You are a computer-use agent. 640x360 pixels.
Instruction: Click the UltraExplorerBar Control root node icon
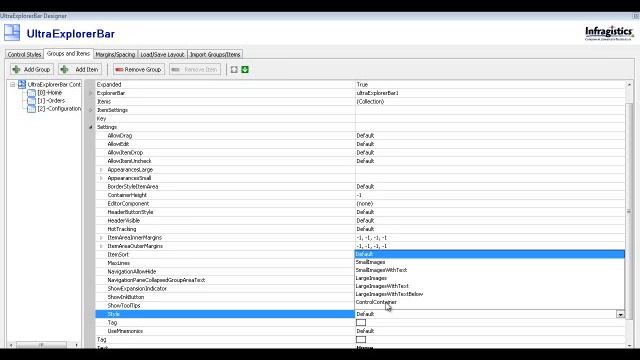22,84
